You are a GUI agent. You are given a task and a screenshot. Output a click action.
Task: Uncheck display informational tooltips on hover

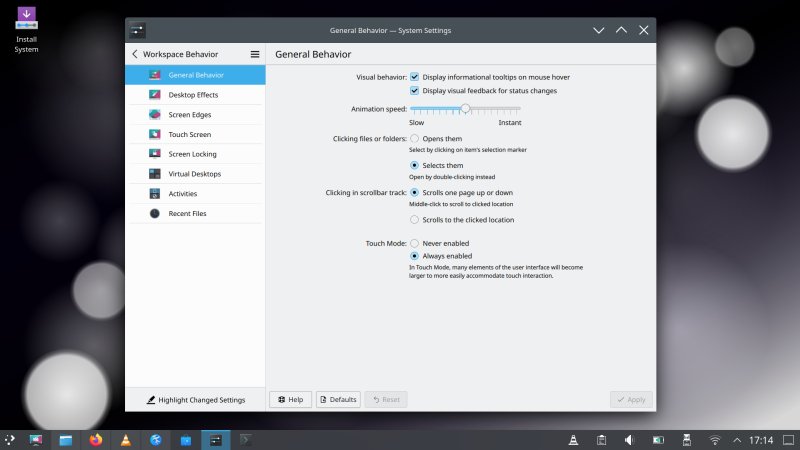tap(415, 76)
